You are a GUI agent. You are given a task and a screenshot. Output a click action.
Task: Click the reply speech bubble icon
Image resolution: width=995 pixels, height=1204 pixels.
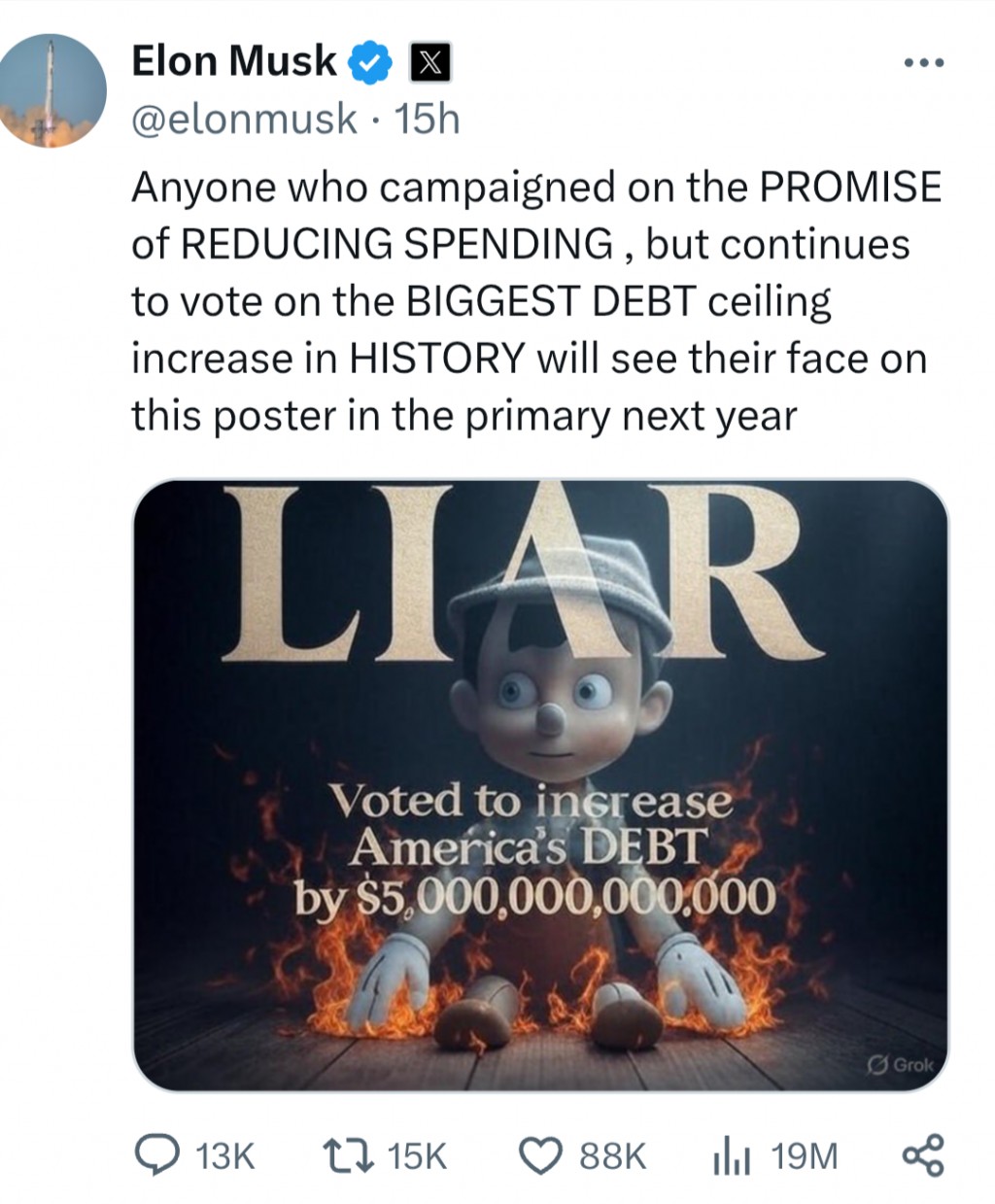(155, 1154)
